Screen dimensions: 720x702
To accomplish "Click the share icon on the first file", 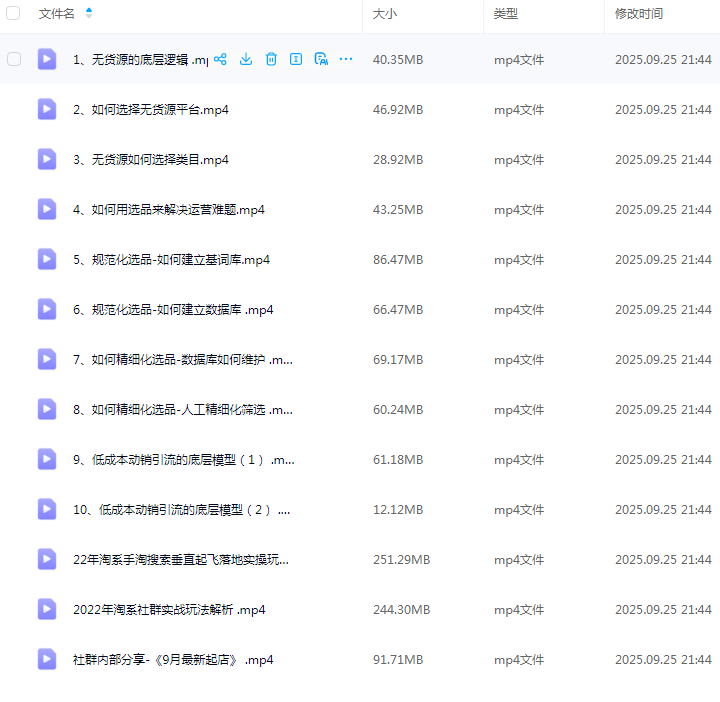I will point(221,59).
